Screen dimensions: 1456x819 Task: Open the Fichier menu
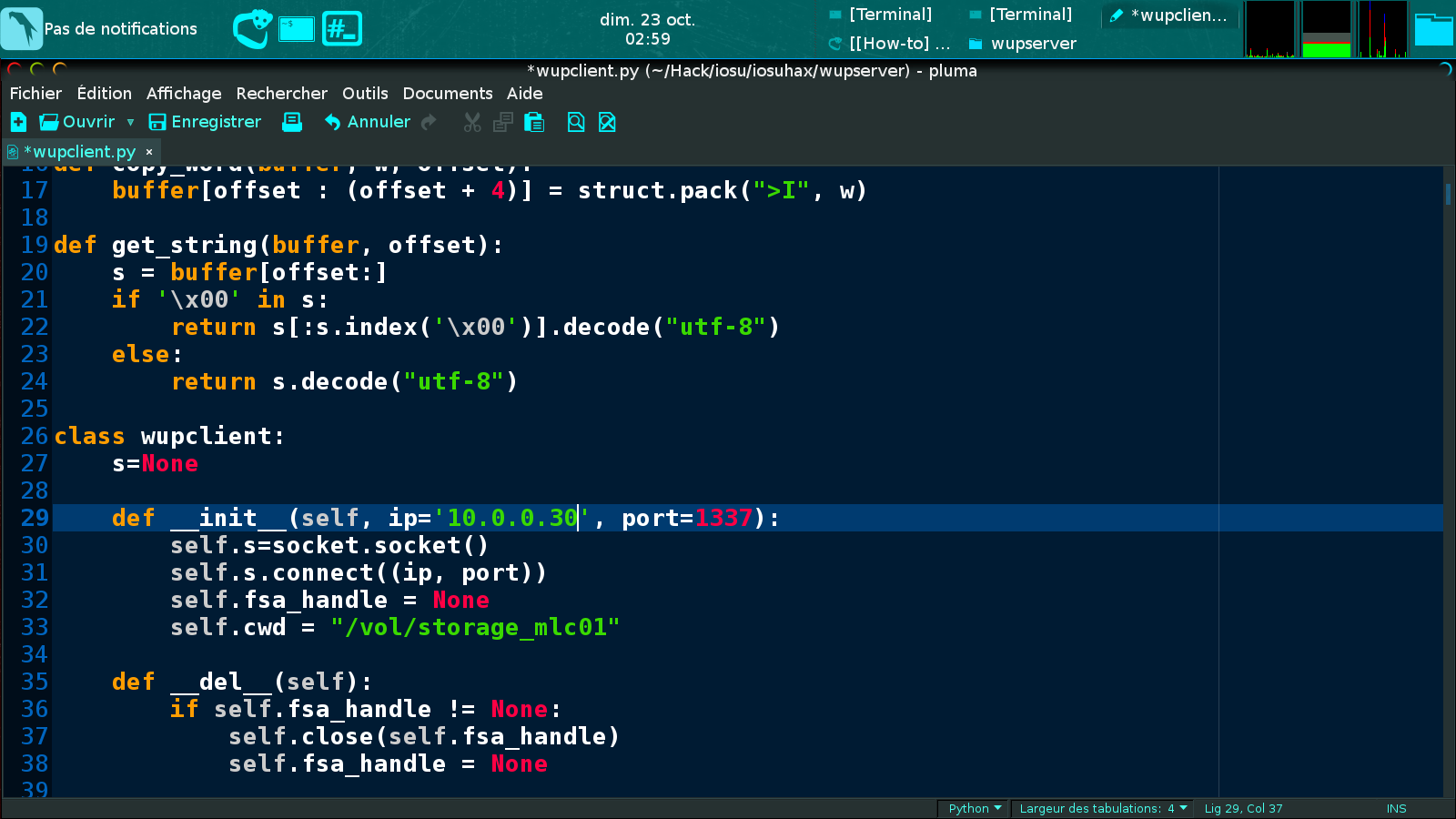pyautogui.click(x=35, y=94)
